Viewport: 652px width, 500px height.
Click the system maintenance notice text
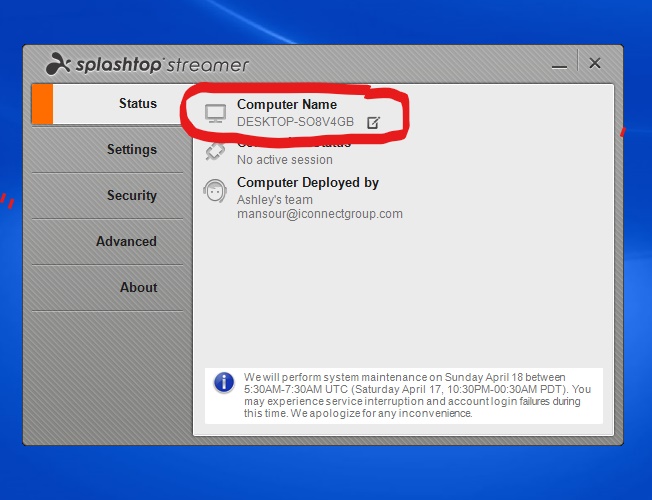tap(417, 395)
